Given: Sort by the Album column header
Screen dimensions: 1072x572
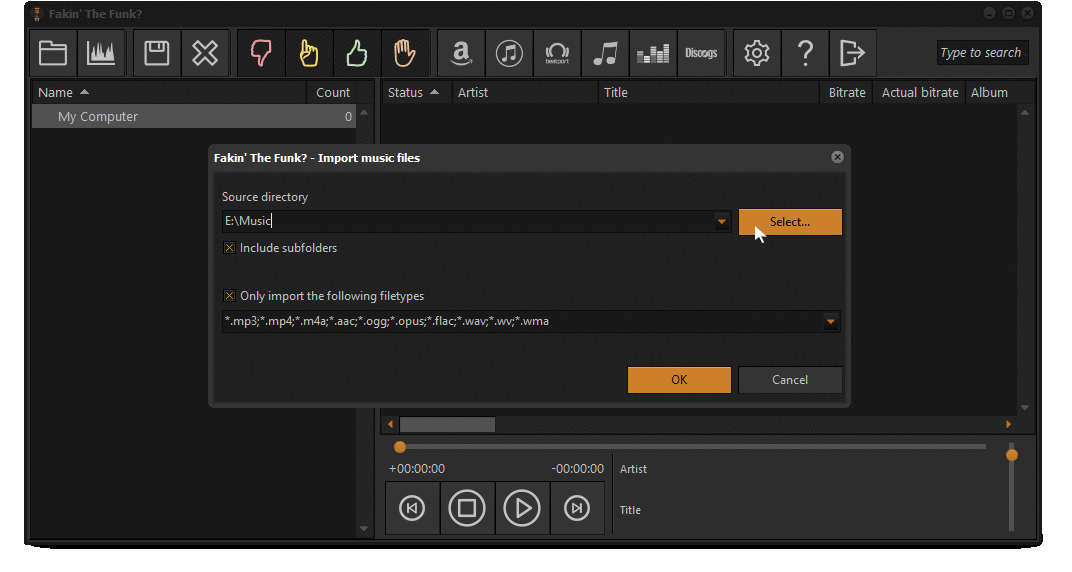Looking at the screenshot, I should click(x=989, y=92).
